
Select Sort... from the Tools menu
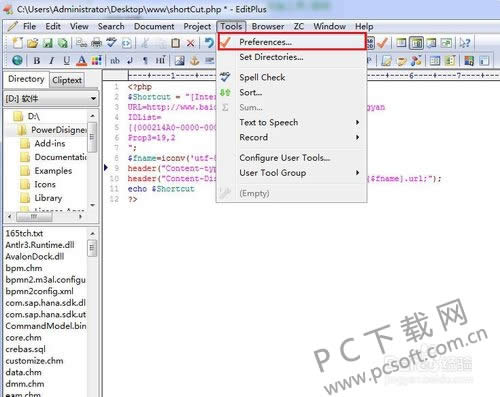(292, 92)
